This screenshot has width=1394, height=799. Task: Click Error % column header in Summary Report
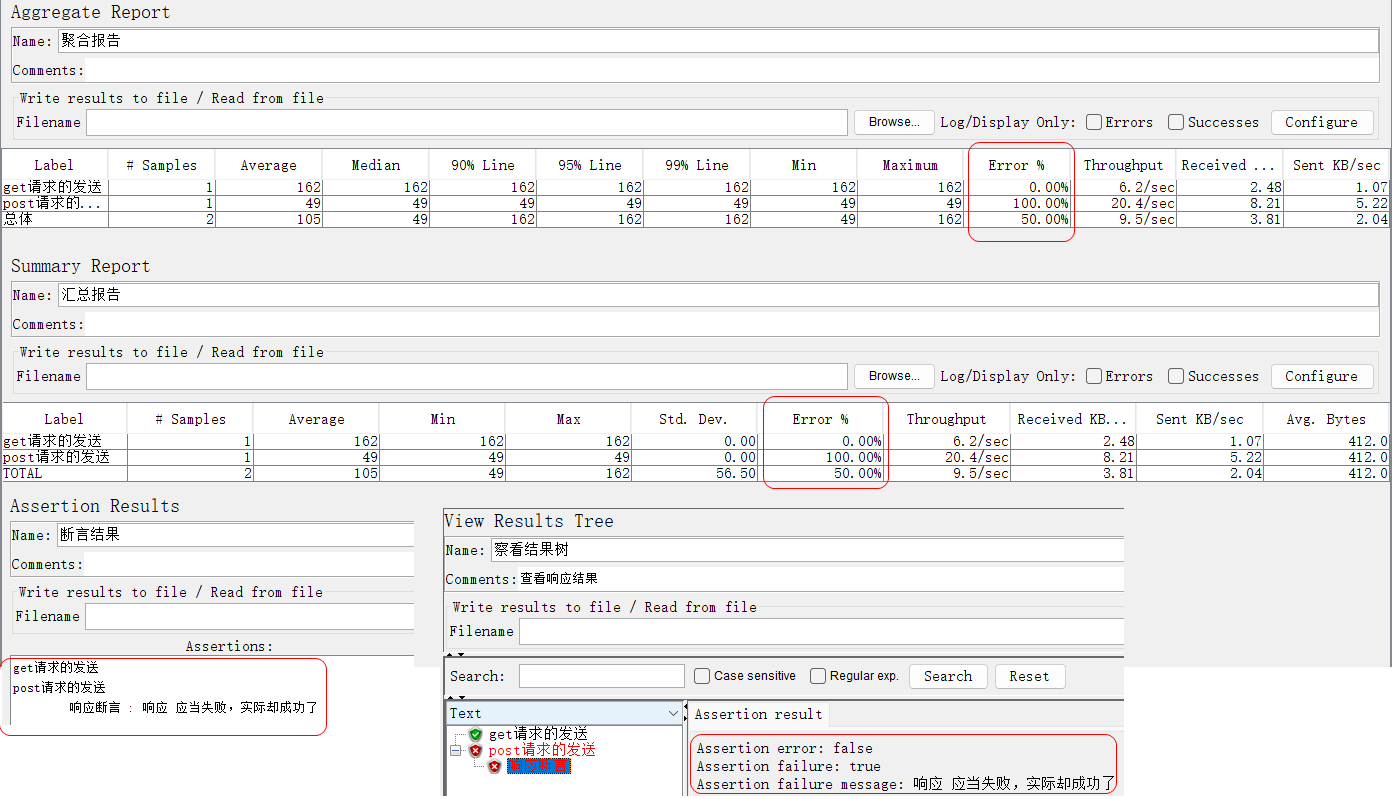point(820,419)
